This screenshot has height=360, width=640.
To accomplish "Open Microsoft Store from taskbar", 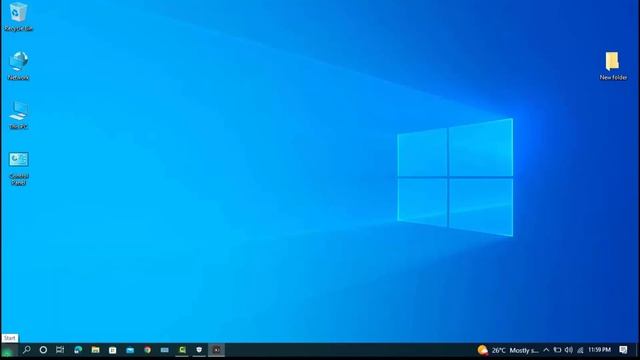I will [x=113, y=350].
